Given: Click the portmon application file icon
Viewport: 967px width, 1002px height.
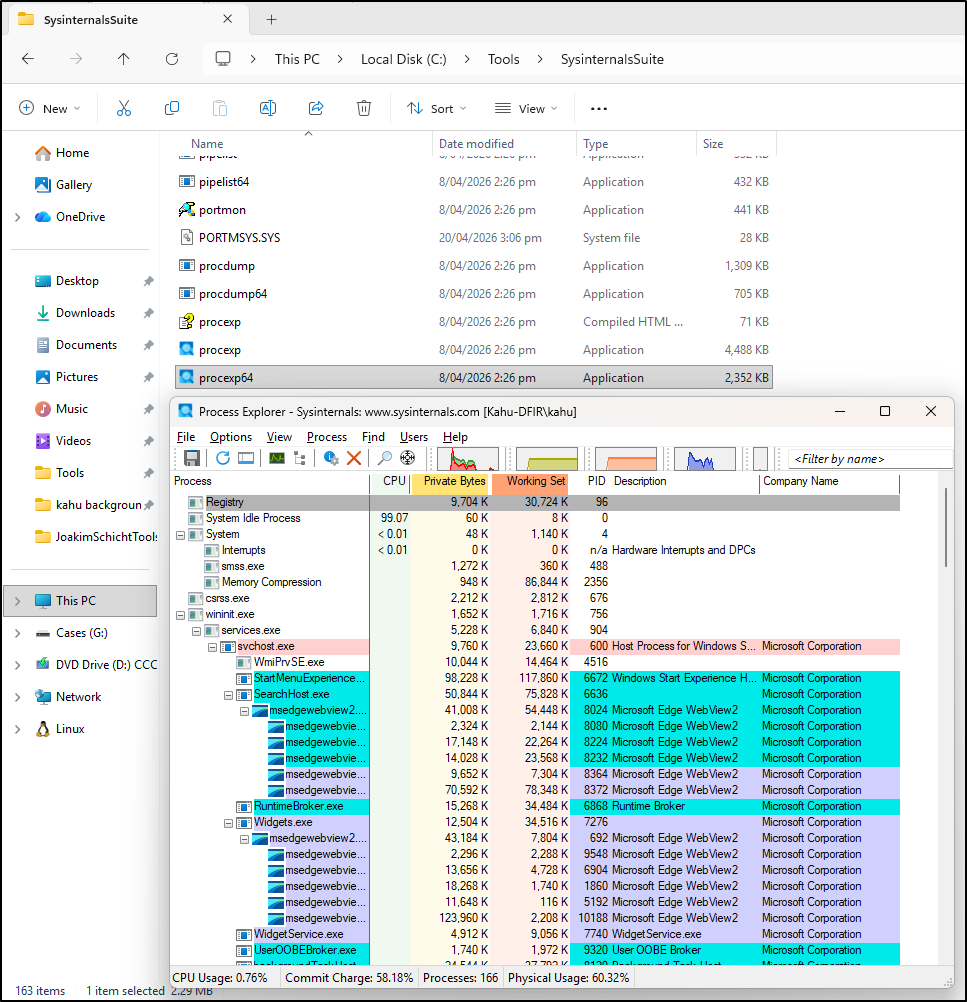Looking at the screenshot, I should 187,210.
